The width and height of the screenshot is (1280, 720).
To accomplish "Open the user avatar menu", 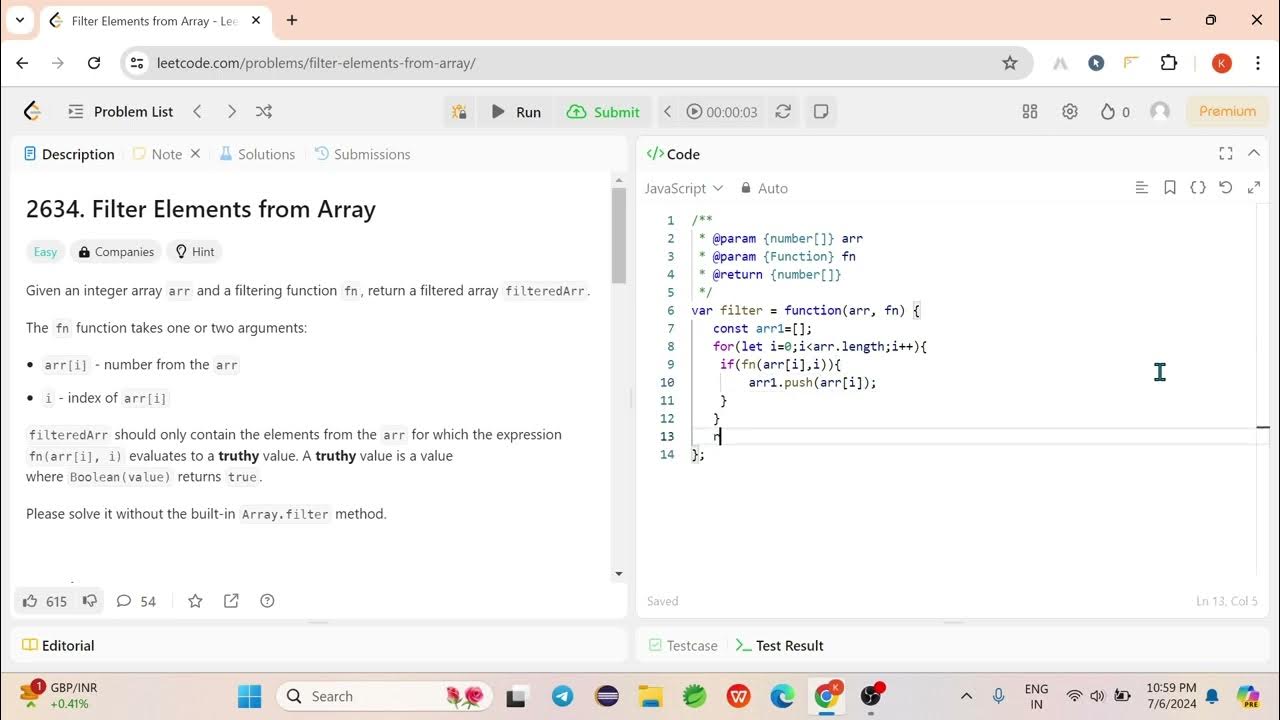I will (1160, 112).
